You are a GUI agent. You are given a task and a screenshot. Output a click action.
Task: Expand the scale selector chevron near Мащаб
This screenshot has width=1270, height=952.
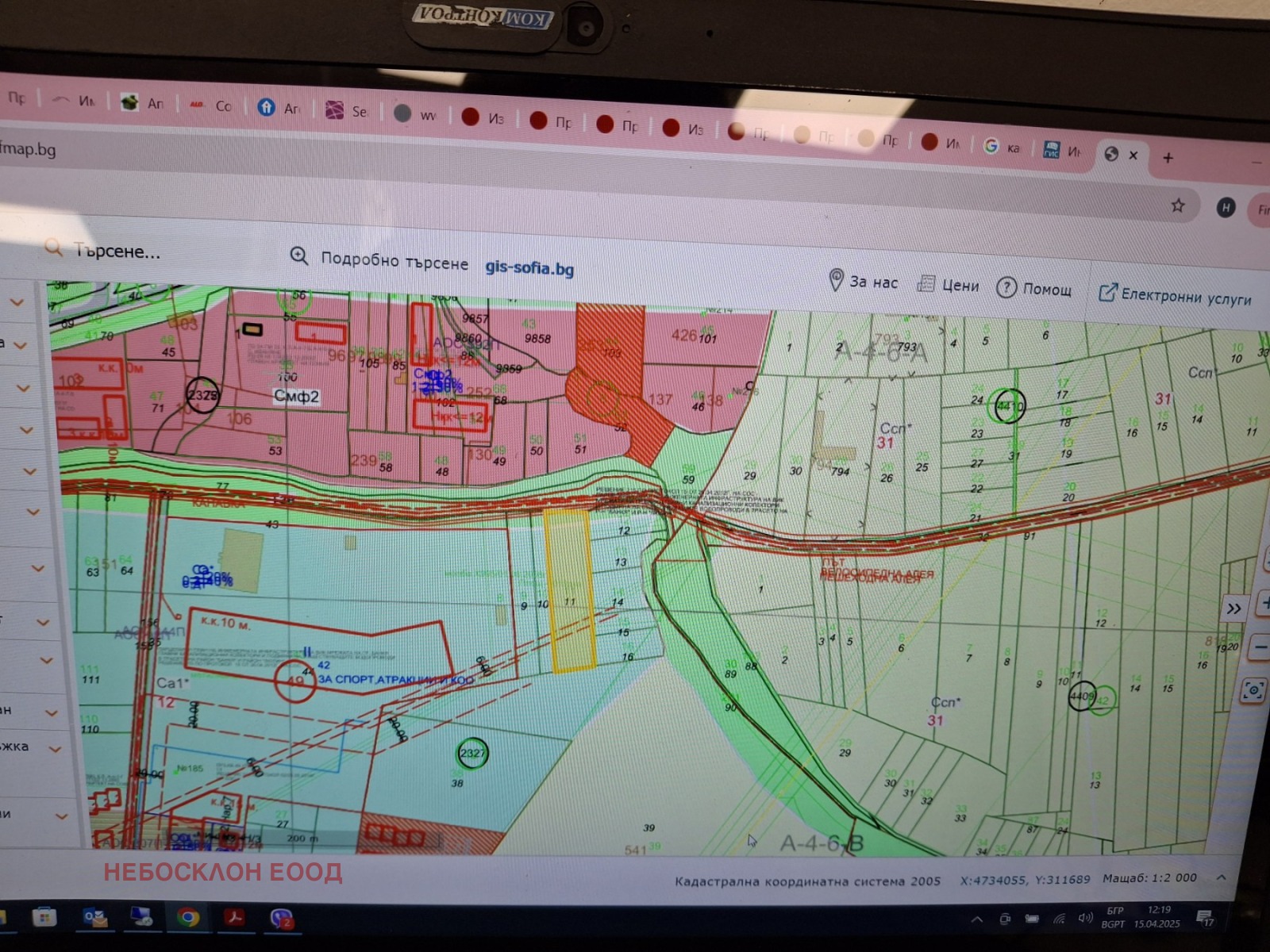(1221, 877)
